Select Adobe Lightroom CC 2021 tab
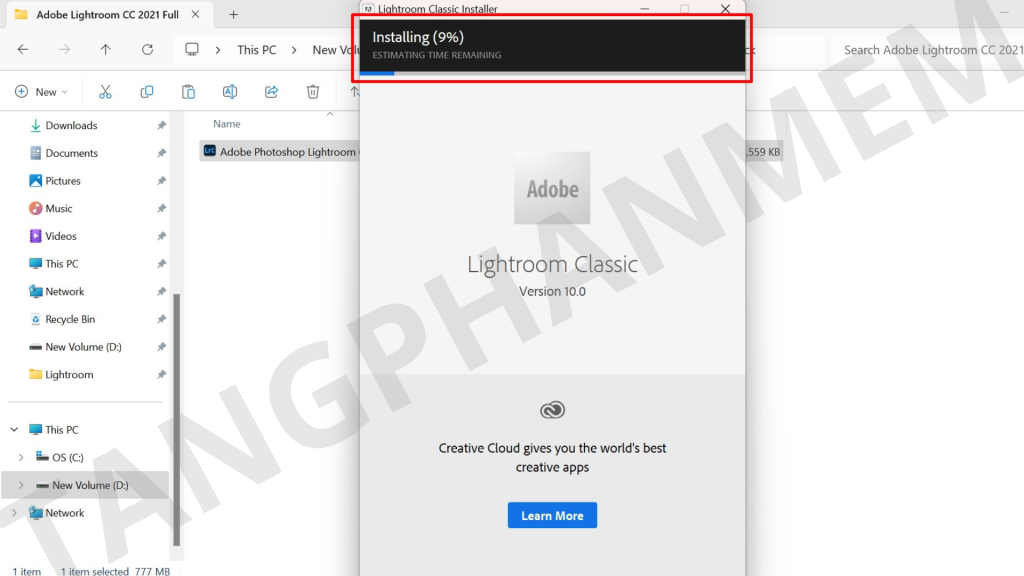This screenshot has width=1024, height=576. tap(100, 15)
